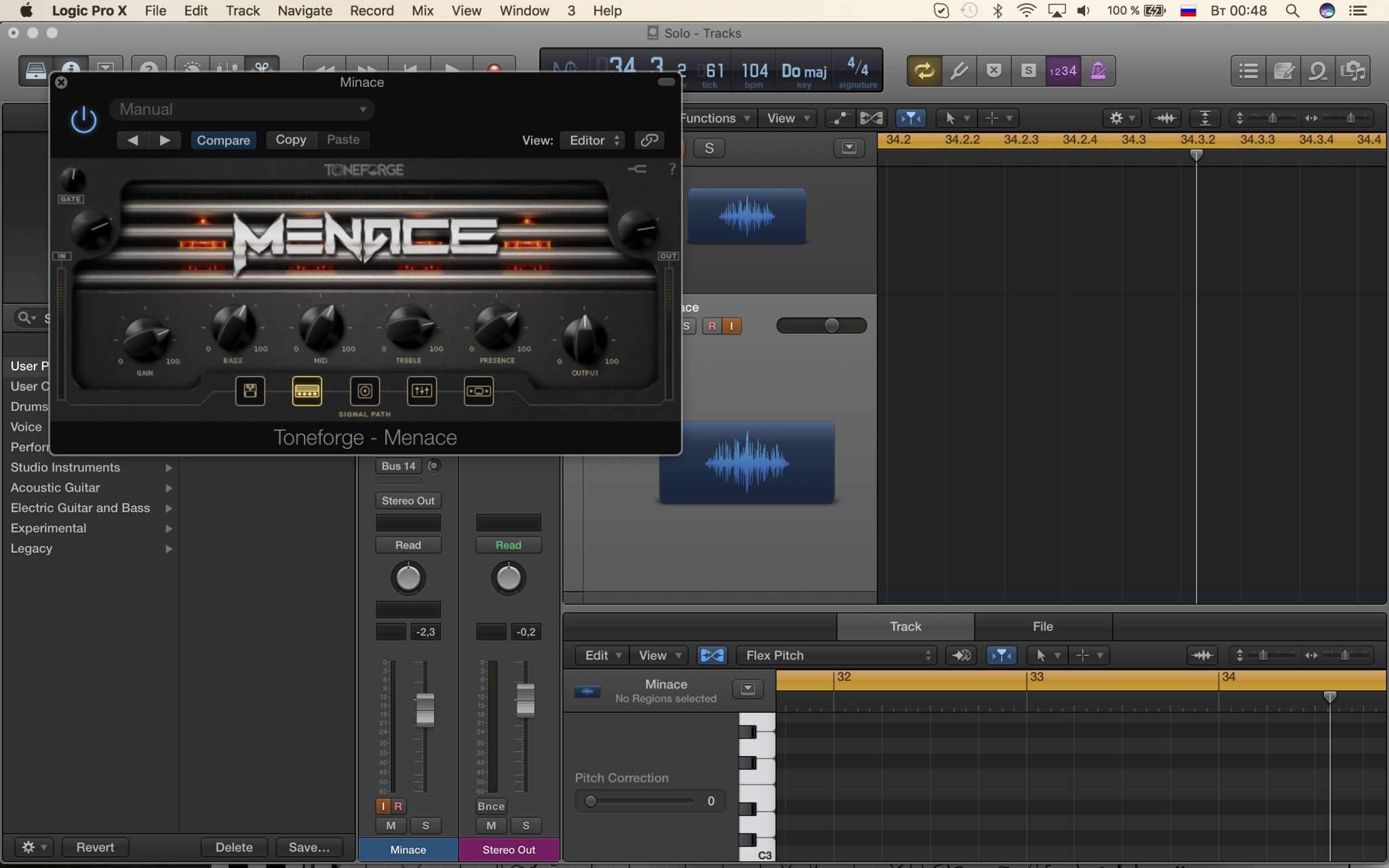Viewport: 1389px width, 868px height.
Task: Enable the metronome click icon
Action: [x=1097, y=71]
